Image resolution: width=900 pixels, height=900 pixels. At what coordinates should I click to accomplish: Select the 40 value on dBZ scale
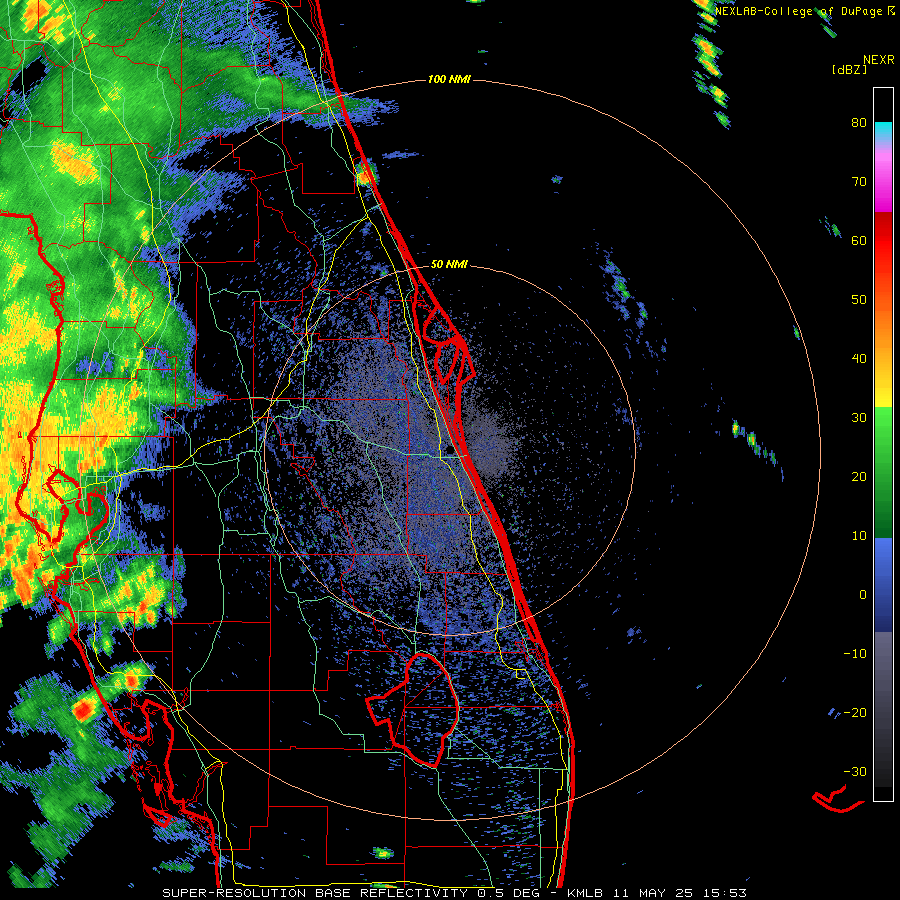click(859, 359)
